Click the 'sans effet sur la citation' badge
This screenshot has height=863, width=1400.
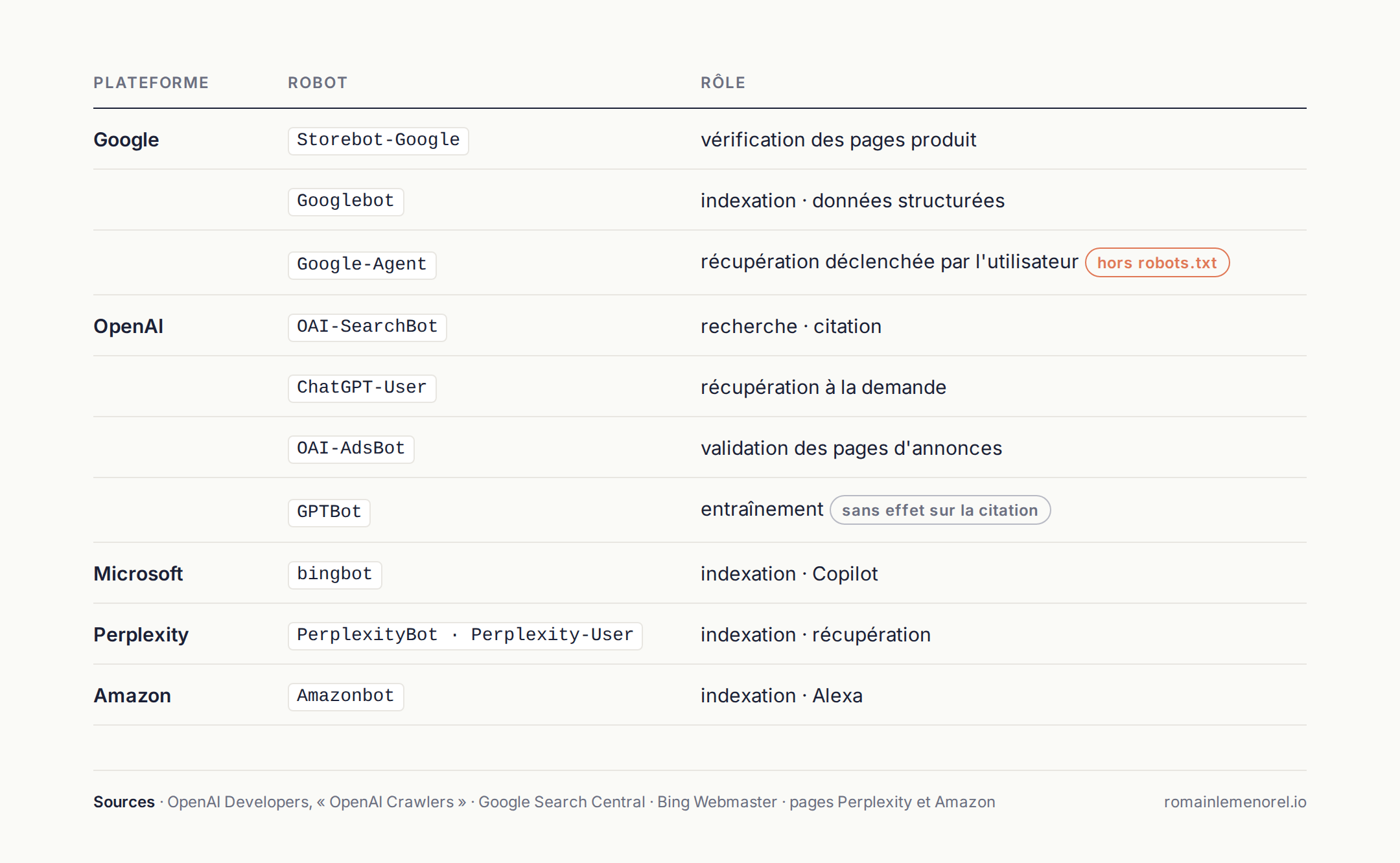click(940, 510)
